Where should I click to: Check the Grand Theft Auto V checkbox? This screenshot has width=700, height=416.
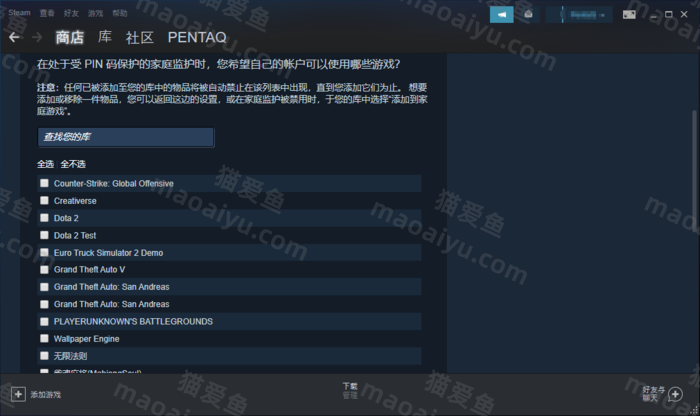click(x=44, y=270)
